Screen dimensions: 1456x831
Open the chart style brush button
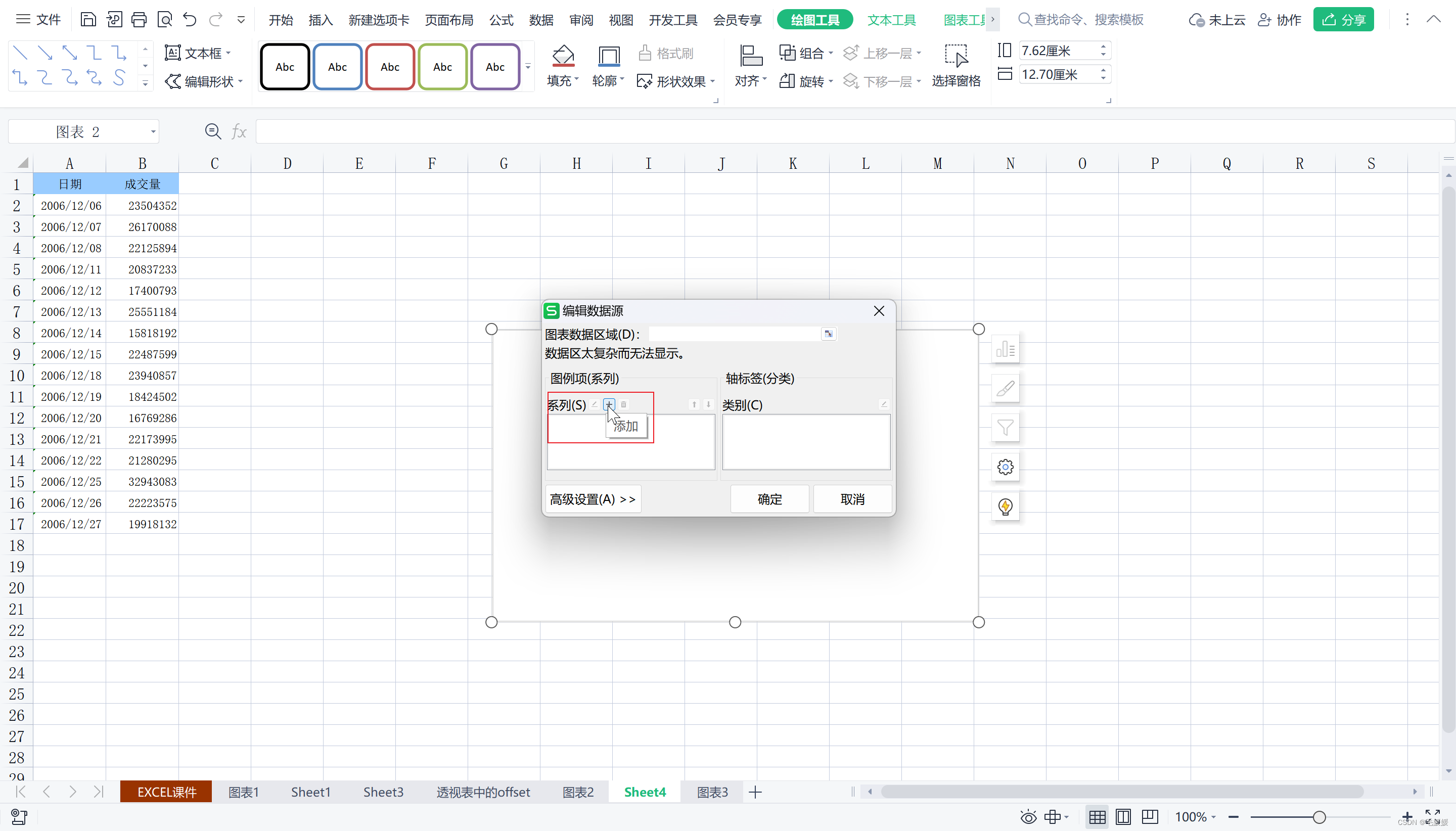pos(1005,389)
